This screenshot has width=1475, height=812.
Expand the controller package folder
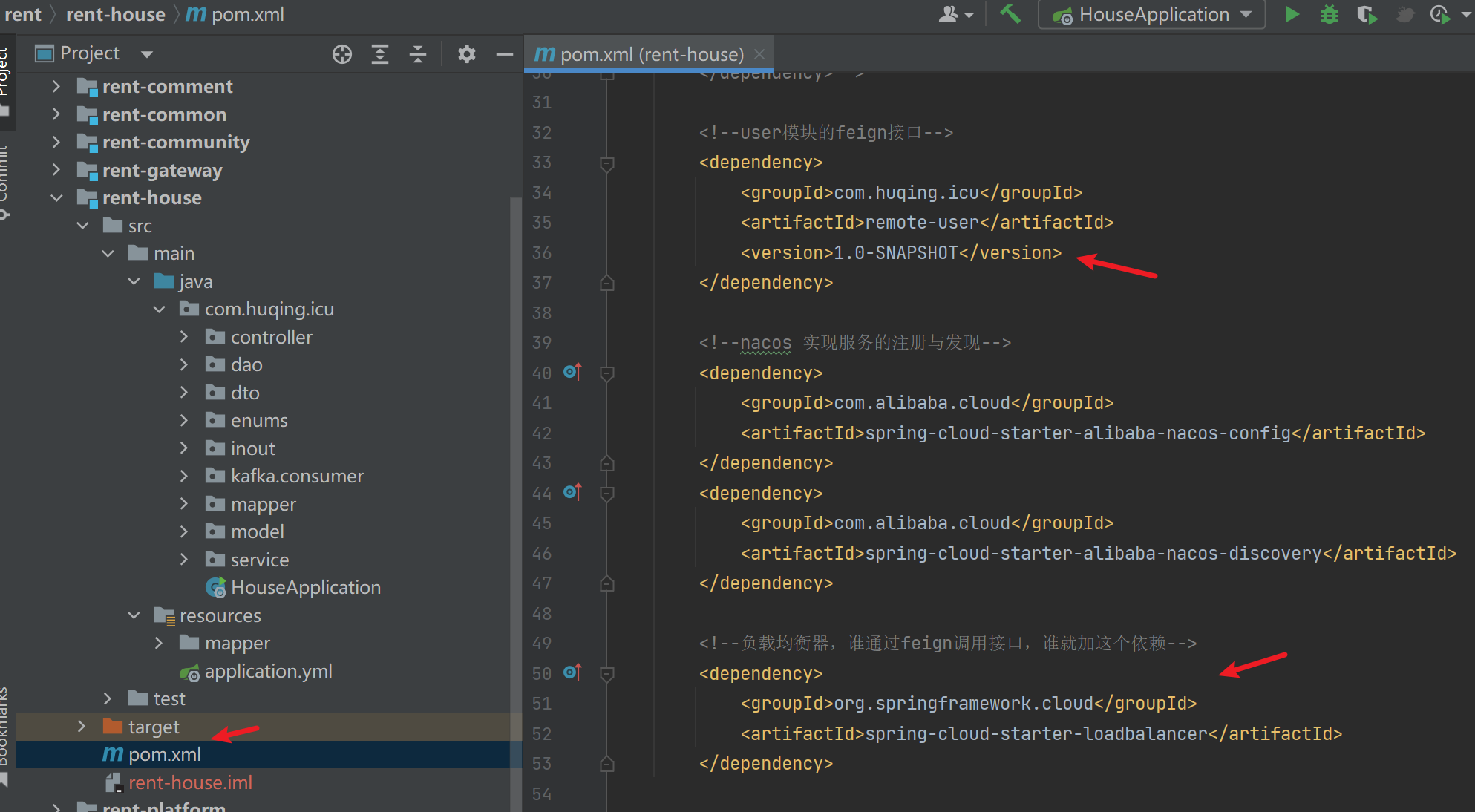tap(185, 337)
